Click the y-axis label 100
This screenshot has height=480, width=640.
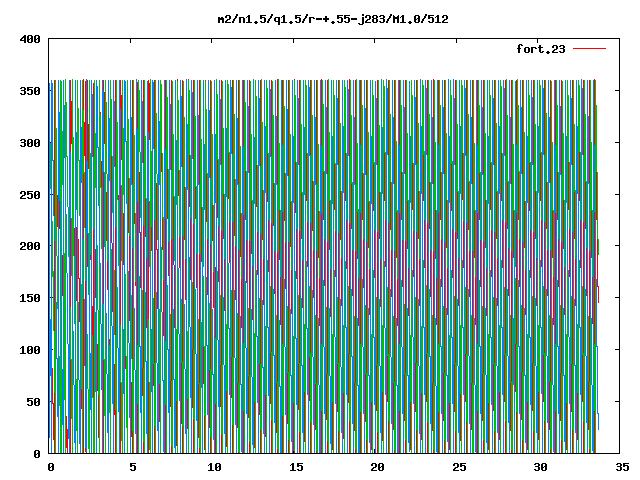click(30, 350)
